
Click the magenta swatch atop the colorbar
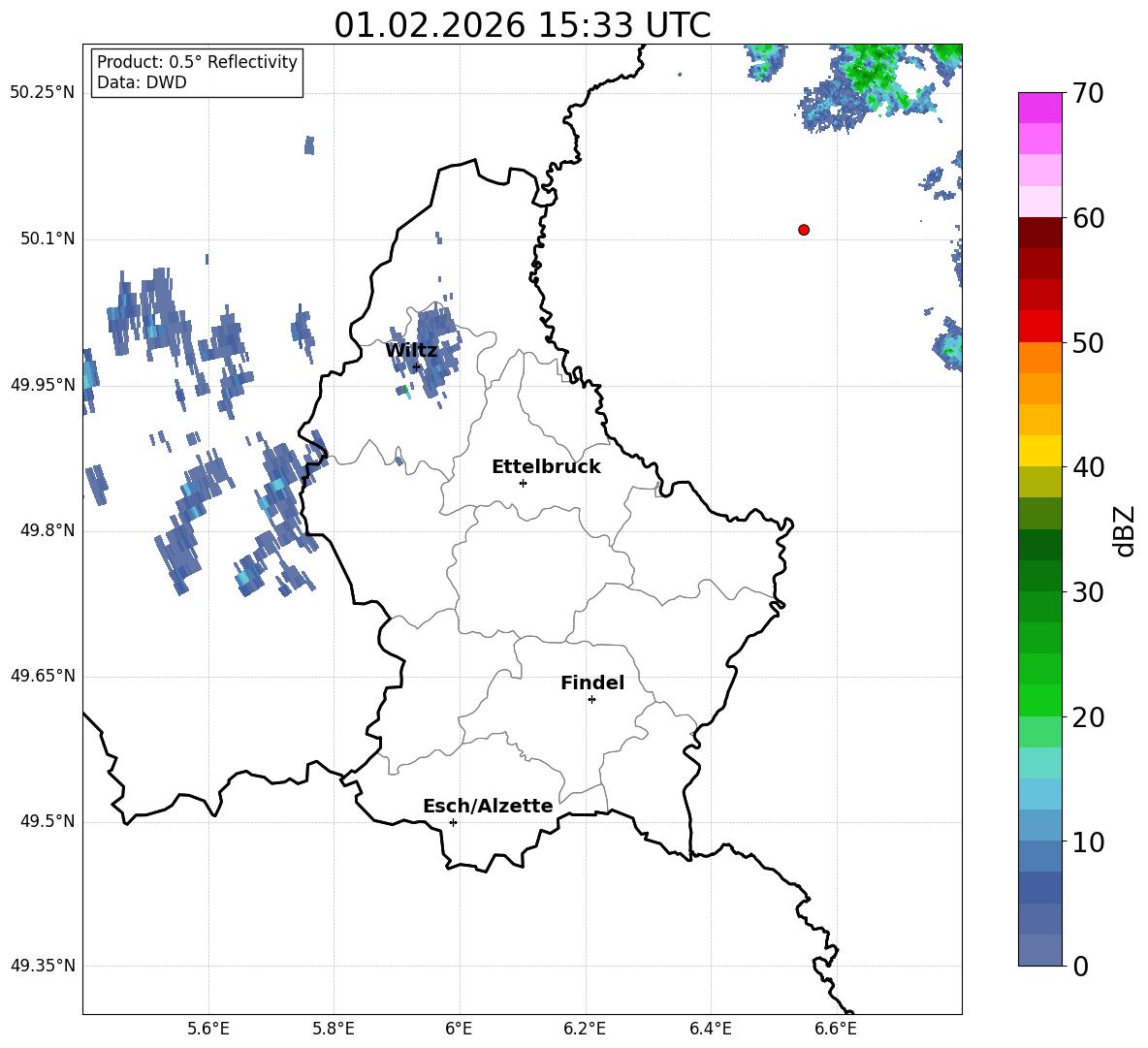click(x=1040, y=109)
